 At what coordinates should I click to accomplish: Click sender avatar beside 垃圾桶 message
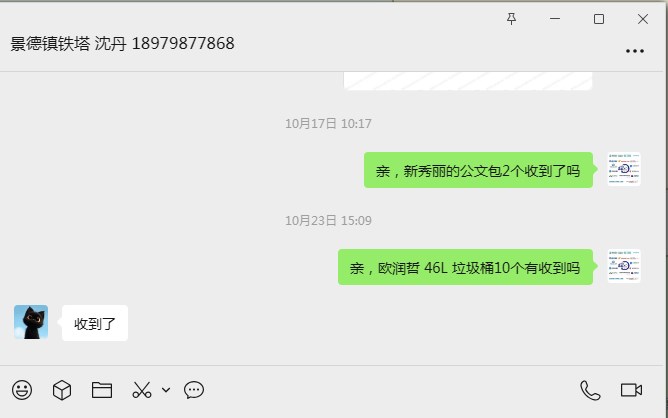pyautogui.click(x=624, y=266)
